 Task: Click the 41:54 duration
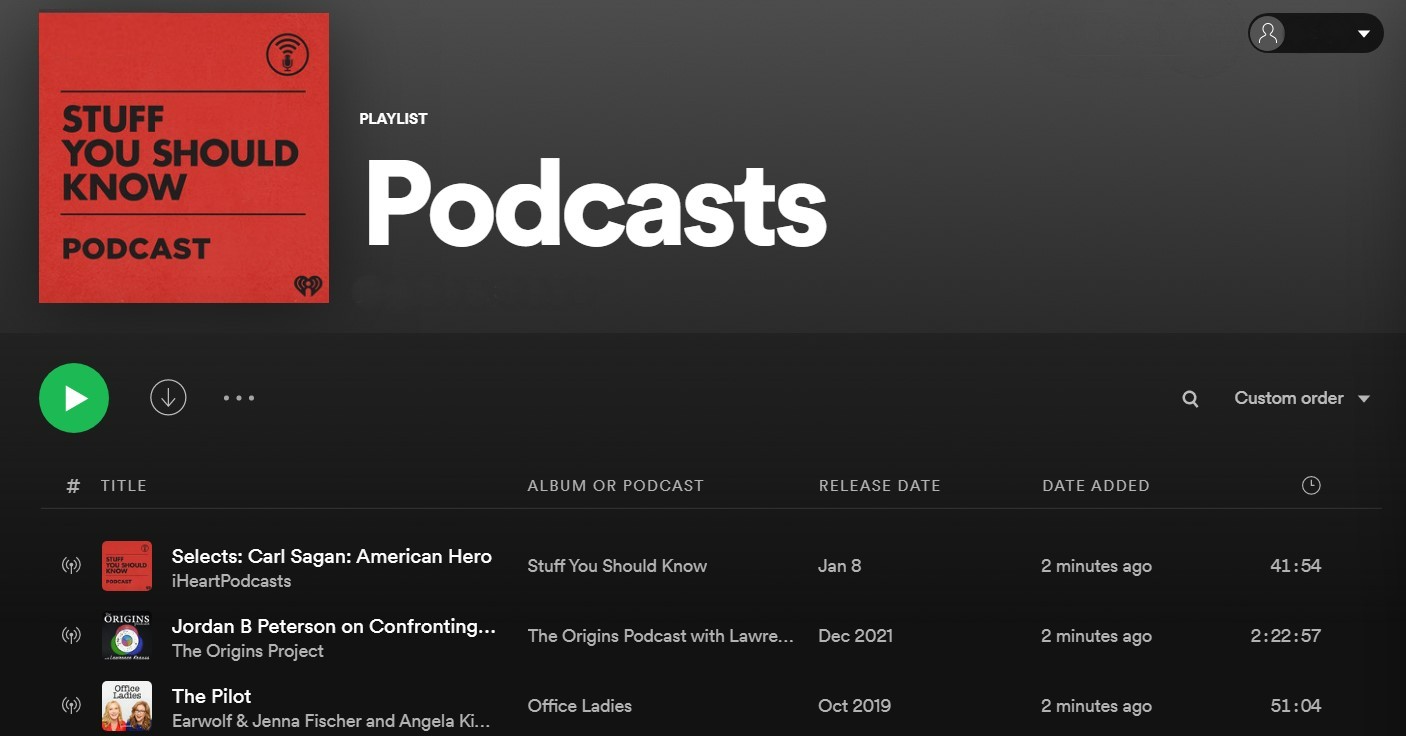point(1296,566)
